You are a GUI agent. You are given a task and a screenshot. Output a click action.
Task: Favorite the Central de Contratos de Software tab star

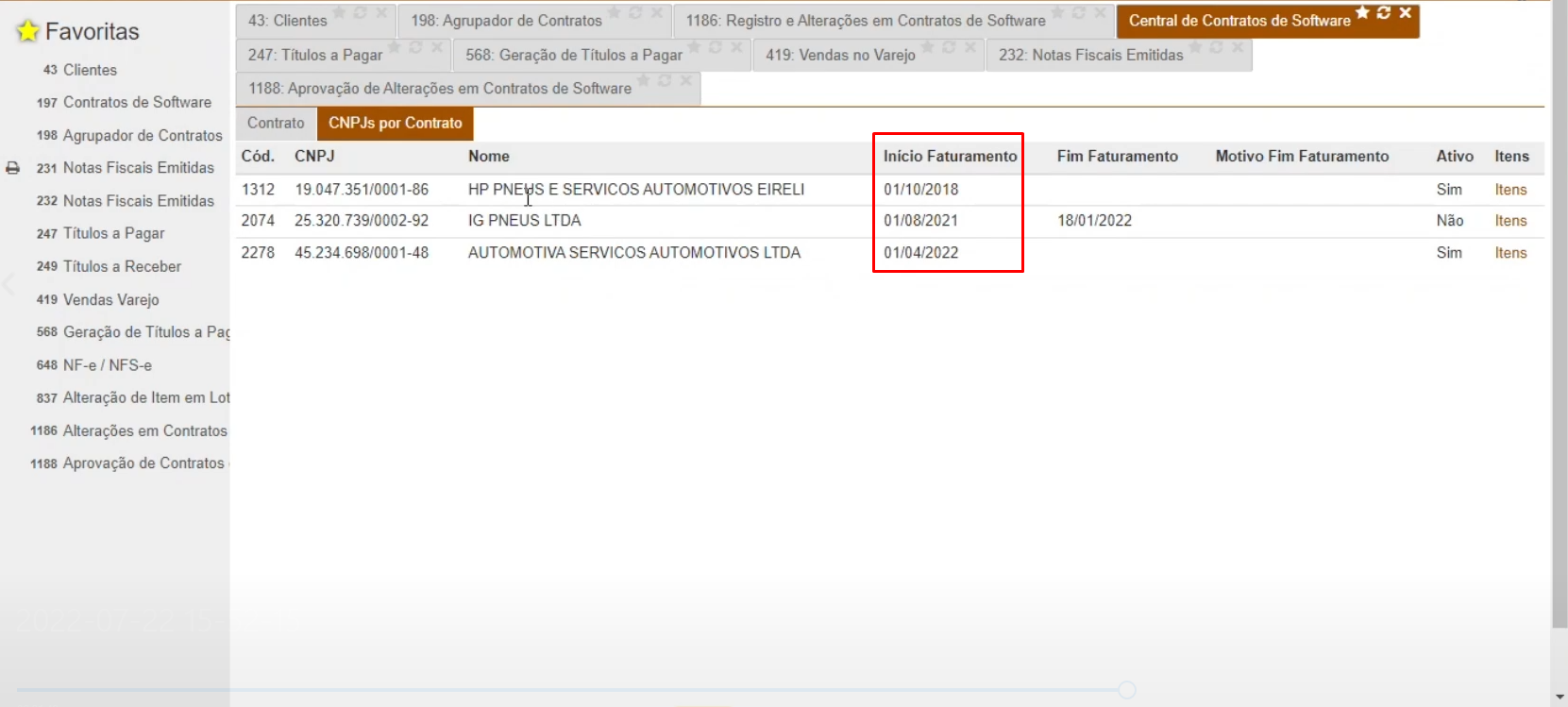(x=1362, y=13)
